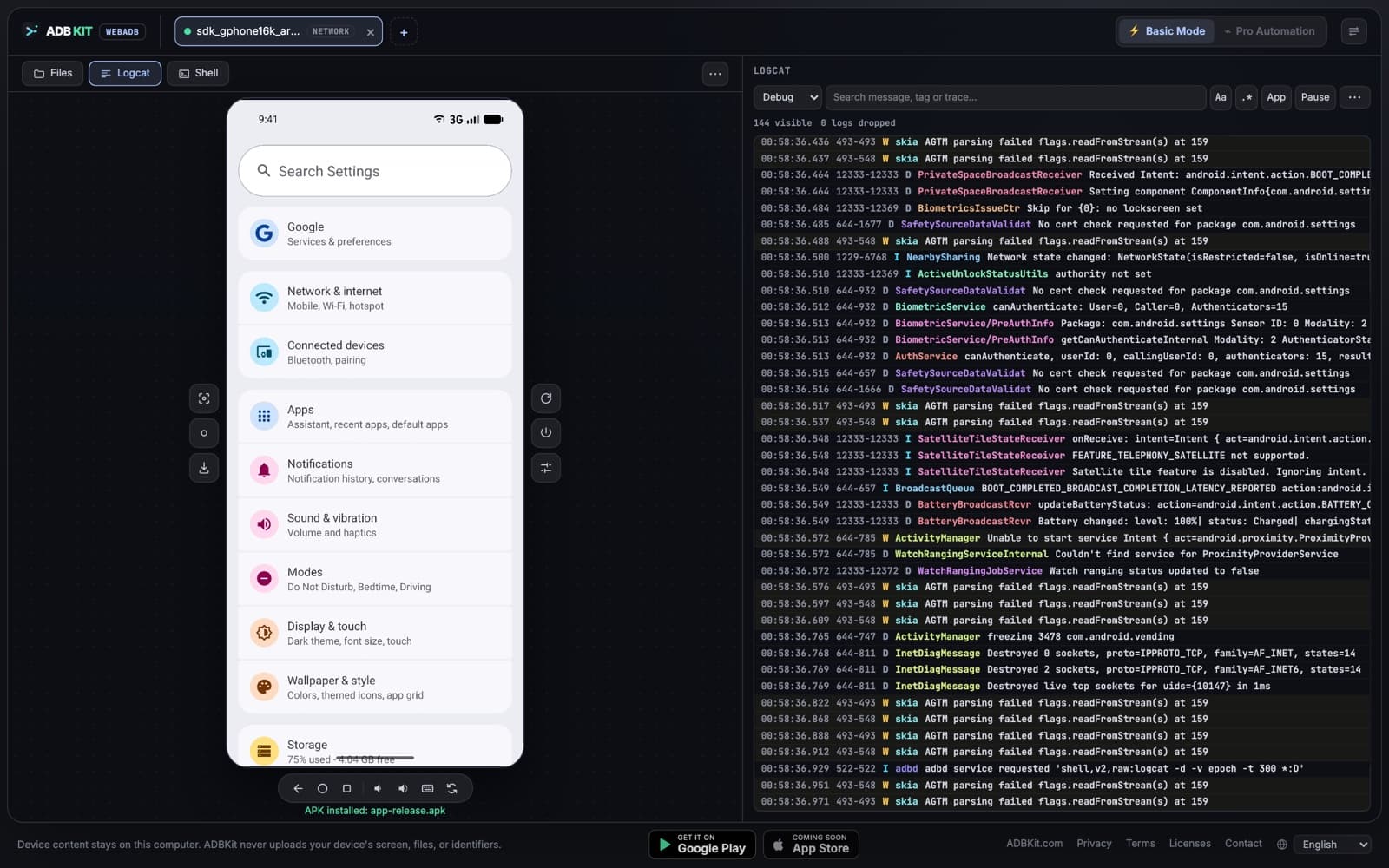The height and width of the screenshot is (868, 1389).
Task: Tap the Android back arrow control
Action: [x=298, y=788]
